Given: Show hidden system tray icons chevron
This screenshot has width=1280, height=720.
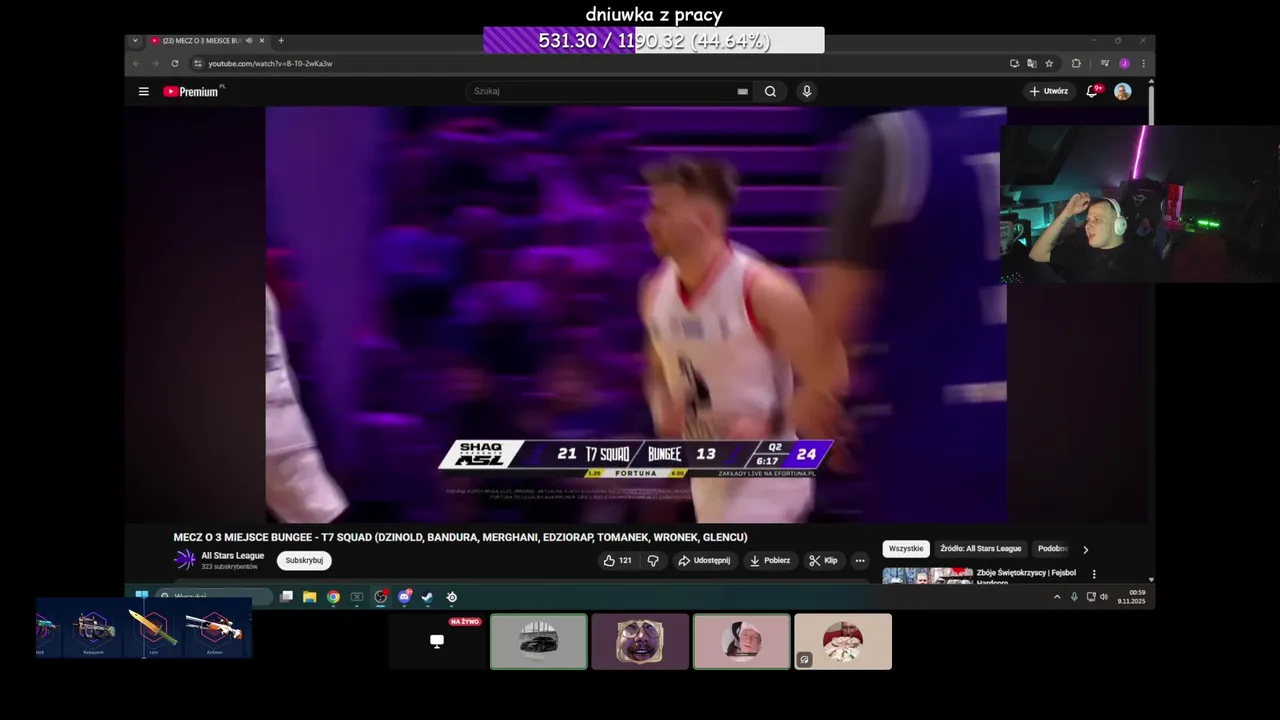Looking at the screenshot, I should pos(1057,597).
